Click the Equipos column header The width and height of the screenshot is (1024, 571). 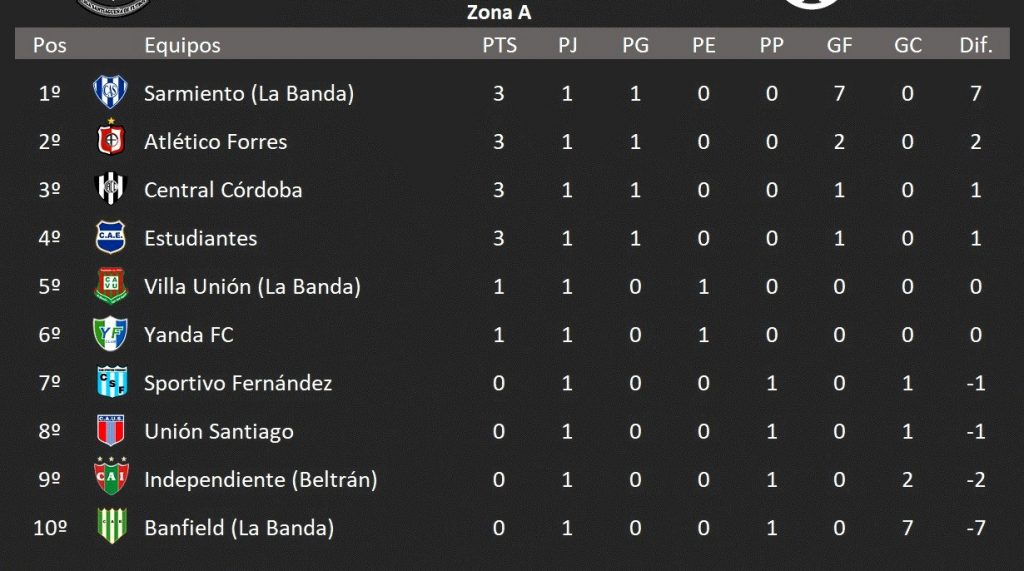coord(182,46)
